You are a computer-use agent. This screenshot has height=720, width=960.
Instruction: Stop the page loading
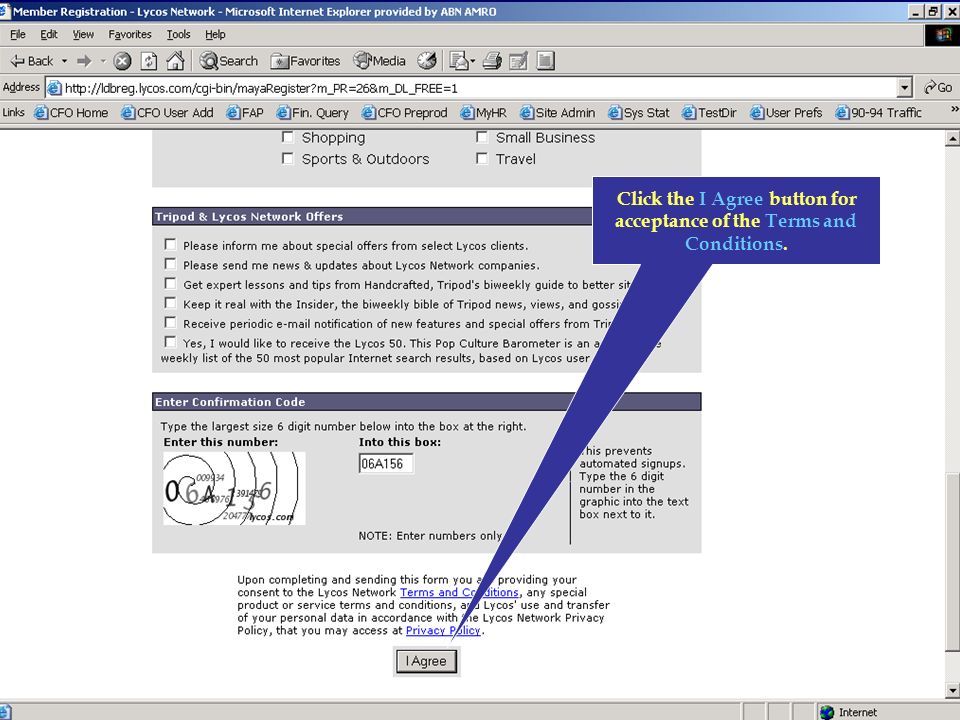coord(122,61)
